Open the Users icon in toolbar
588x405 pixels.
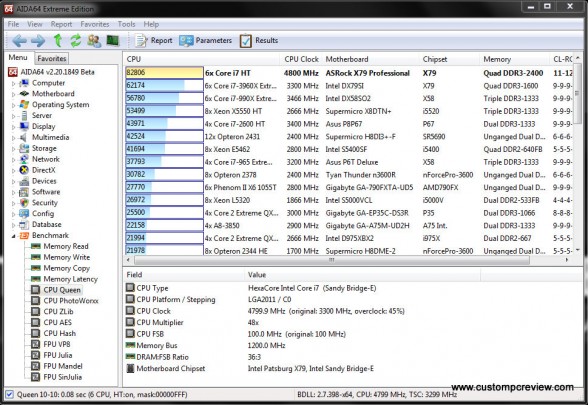tap(94, 40)
